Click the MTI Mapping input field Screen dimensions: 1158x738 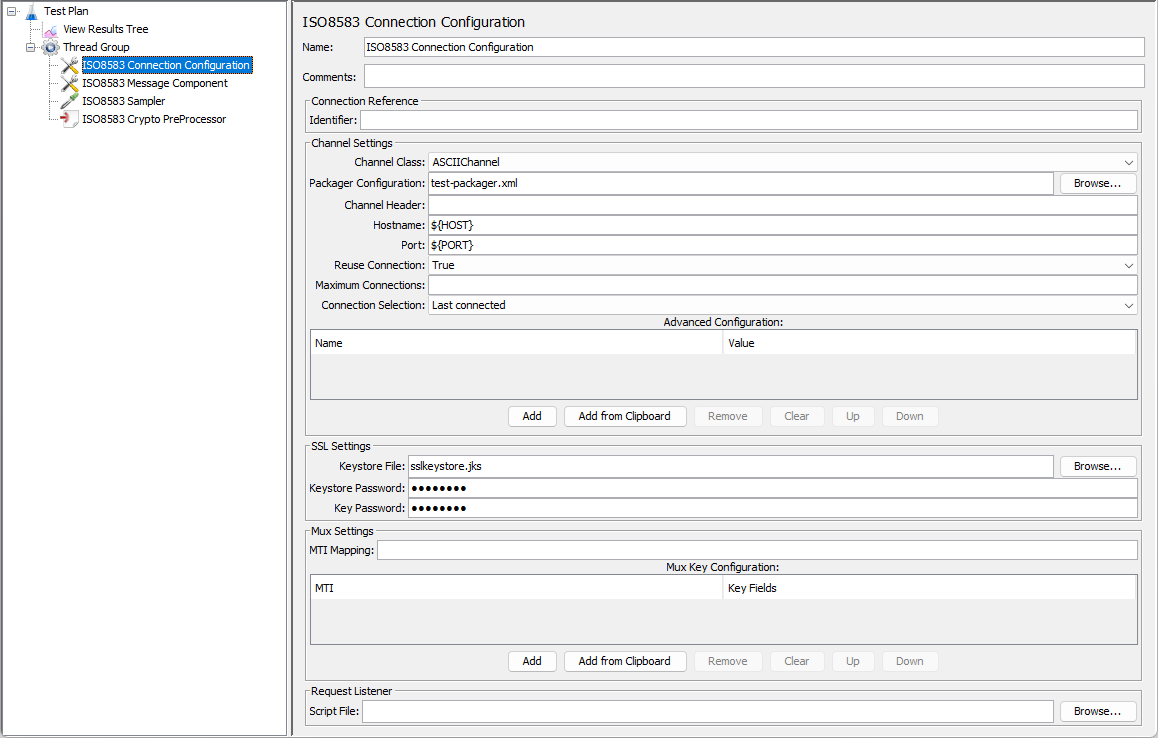click(758, 550)
